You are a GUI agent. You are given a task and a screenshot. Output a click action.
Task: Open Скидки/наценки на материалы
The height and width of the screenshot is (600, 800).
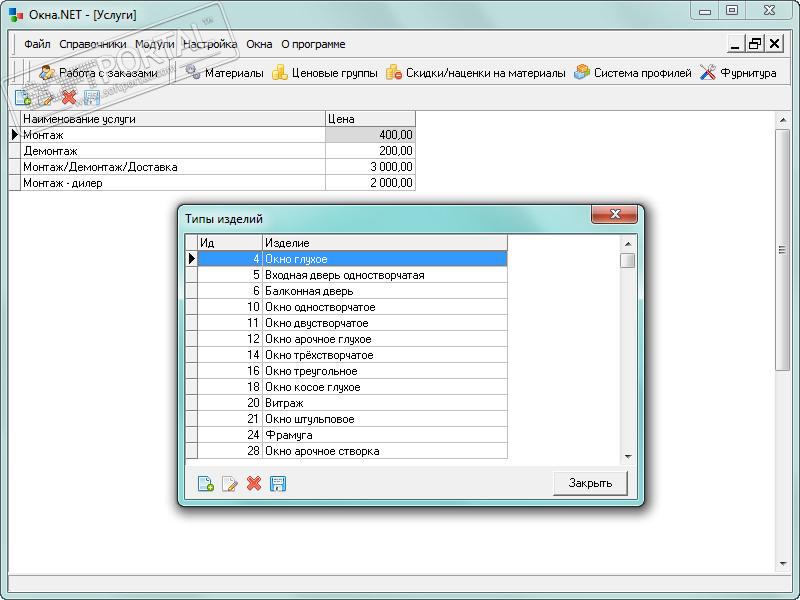(476, 73)
